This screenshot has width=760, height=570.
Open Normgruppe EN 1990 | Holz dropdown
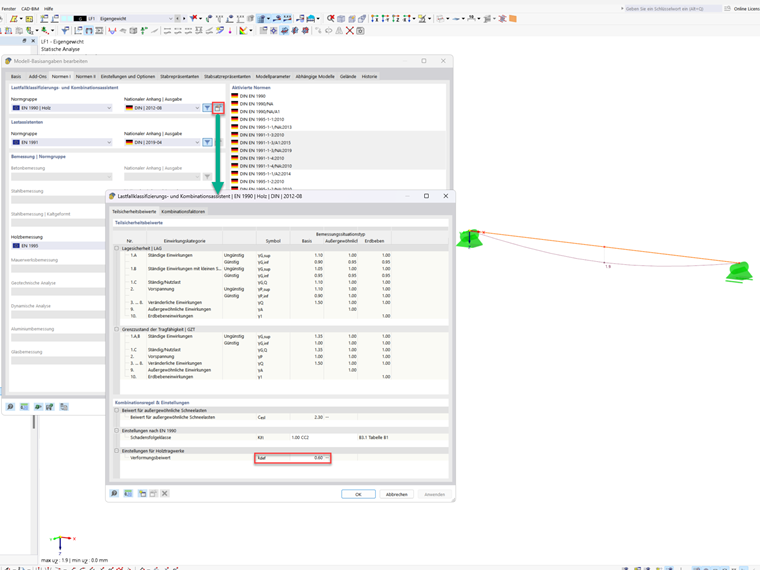click(x=62, y=108)
